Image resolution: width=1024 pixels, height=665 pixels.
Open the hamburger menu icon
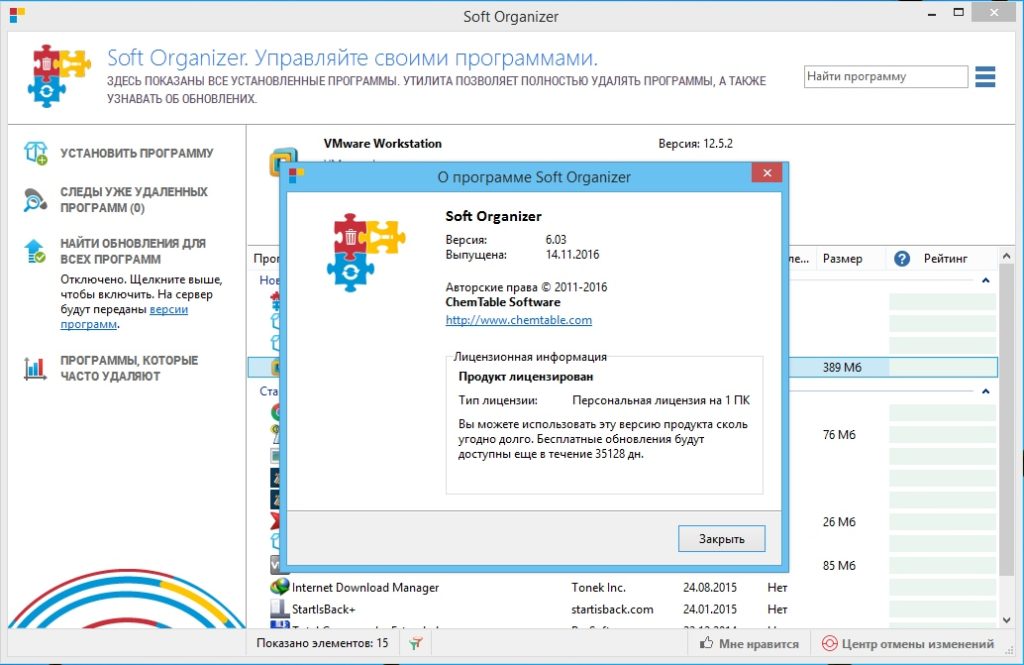coord(985,76)
